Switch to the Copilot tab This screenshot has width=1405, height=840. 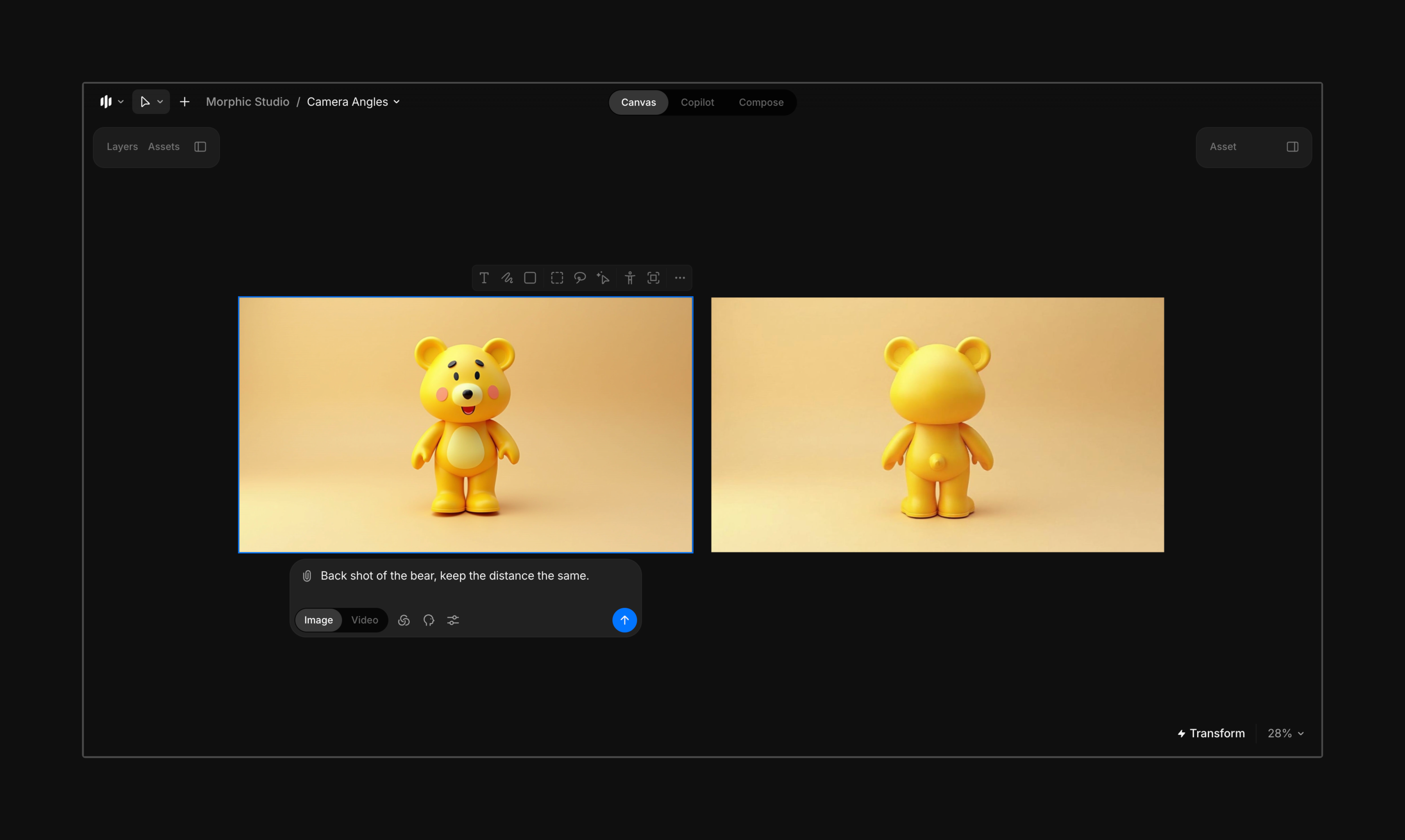pos(697,102)
